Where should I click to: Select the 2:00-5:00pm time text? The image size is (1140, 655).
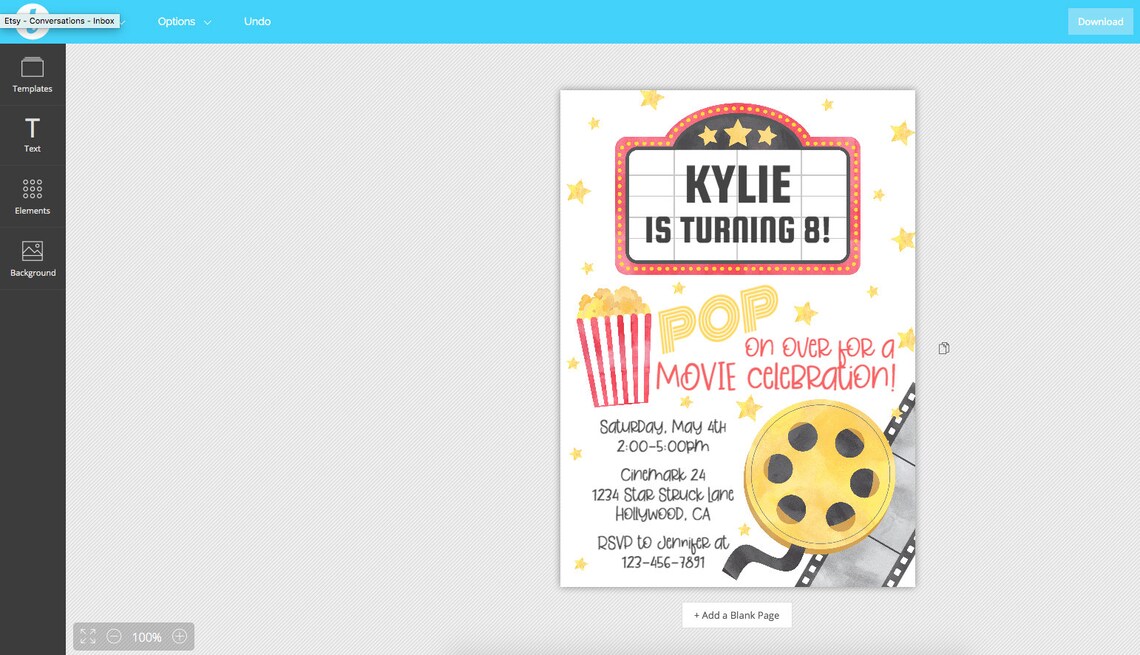(x=662, y=446)
